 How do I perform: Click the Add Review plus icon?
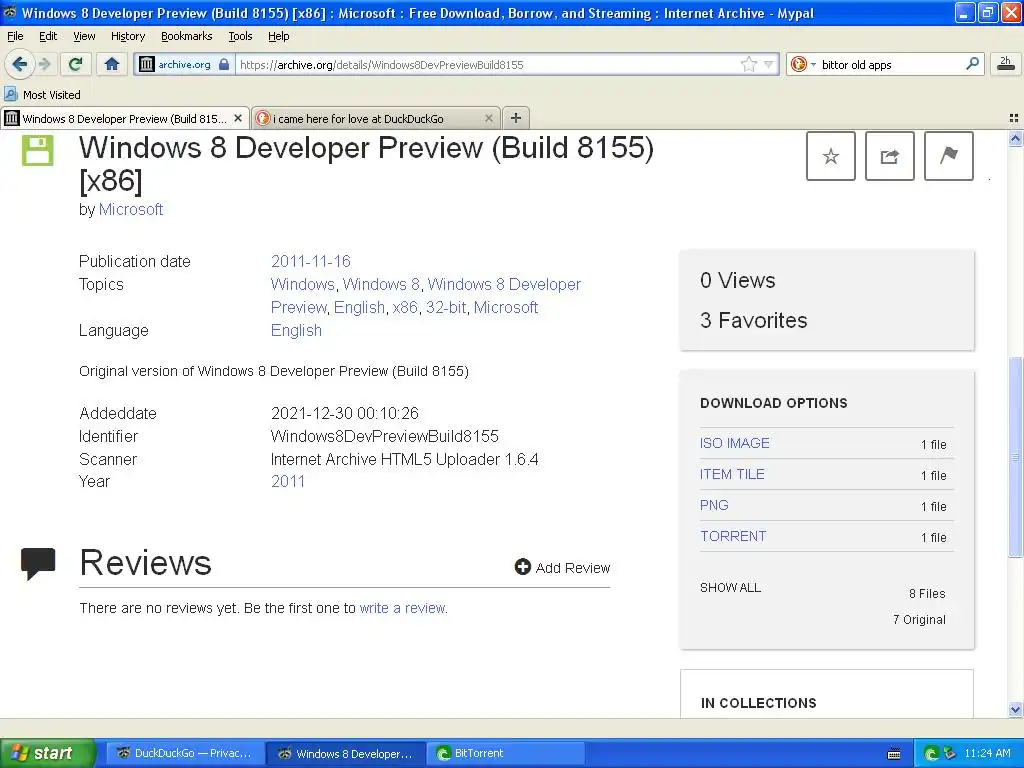tap(522, 567)
